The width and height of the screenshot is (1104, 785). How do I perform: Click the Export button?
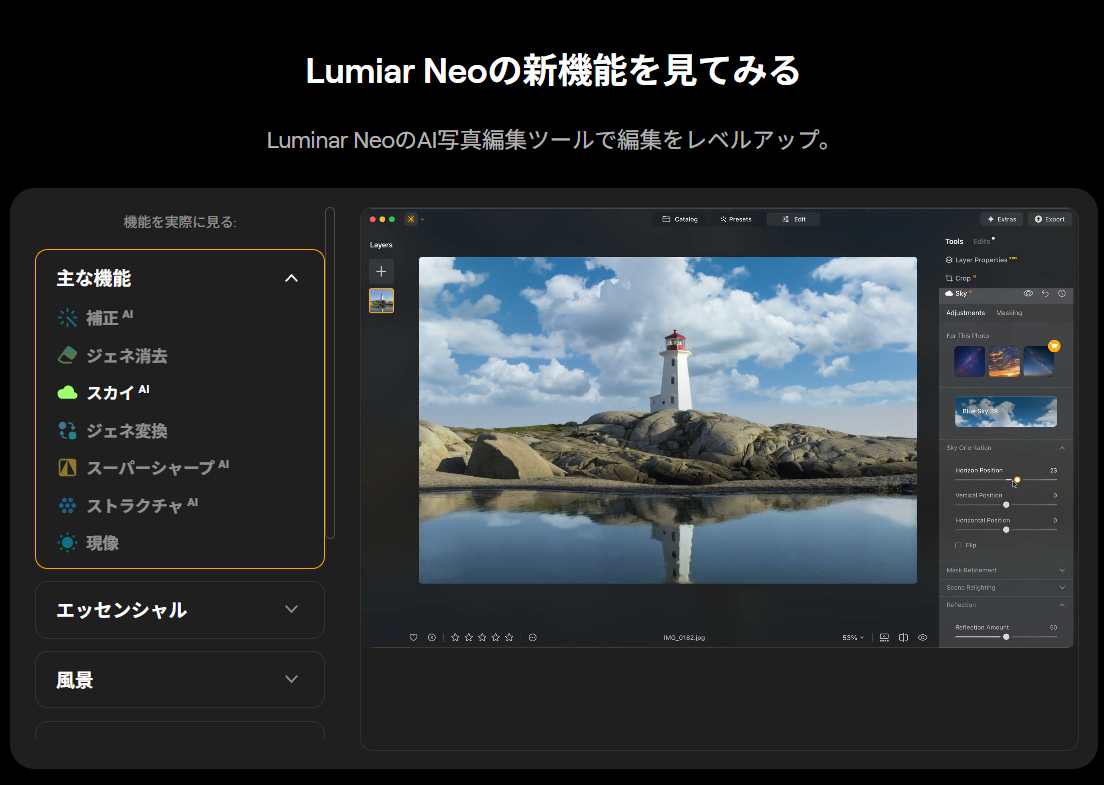pyautogui.click(x=1050, y=219)
